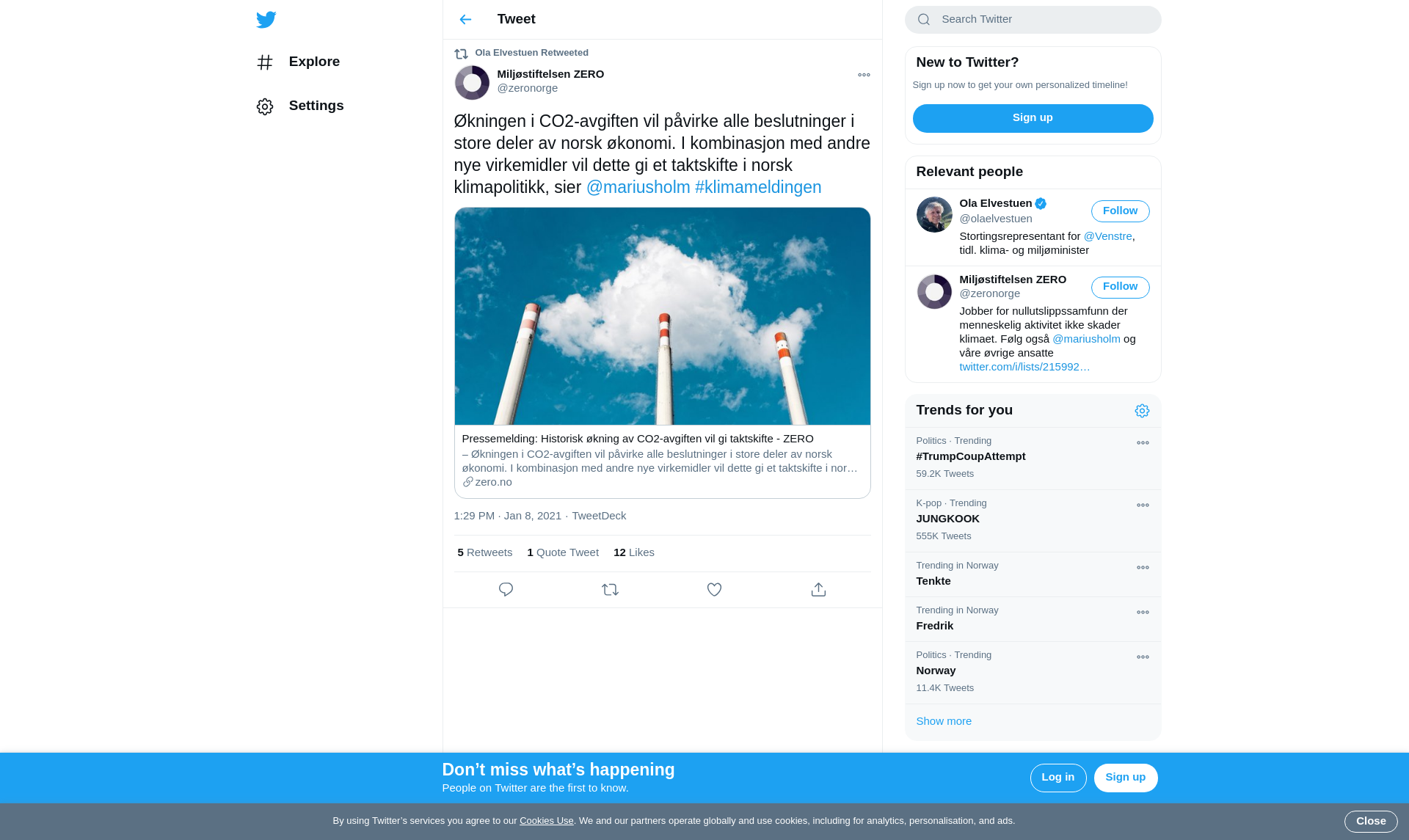
Task: Open Tenkte trending in Norway
Action: tap(1033, 574)
